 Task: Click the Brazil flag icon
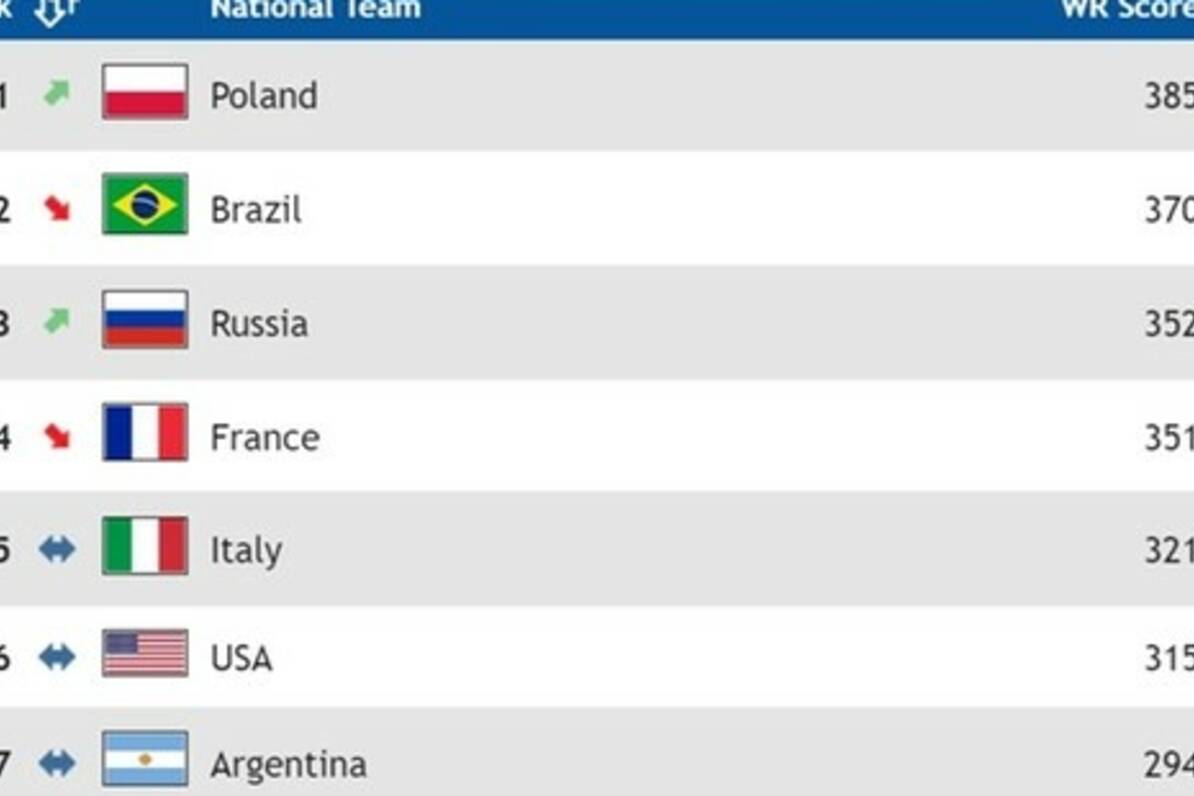pyautogui.click(x=145, y=204)
